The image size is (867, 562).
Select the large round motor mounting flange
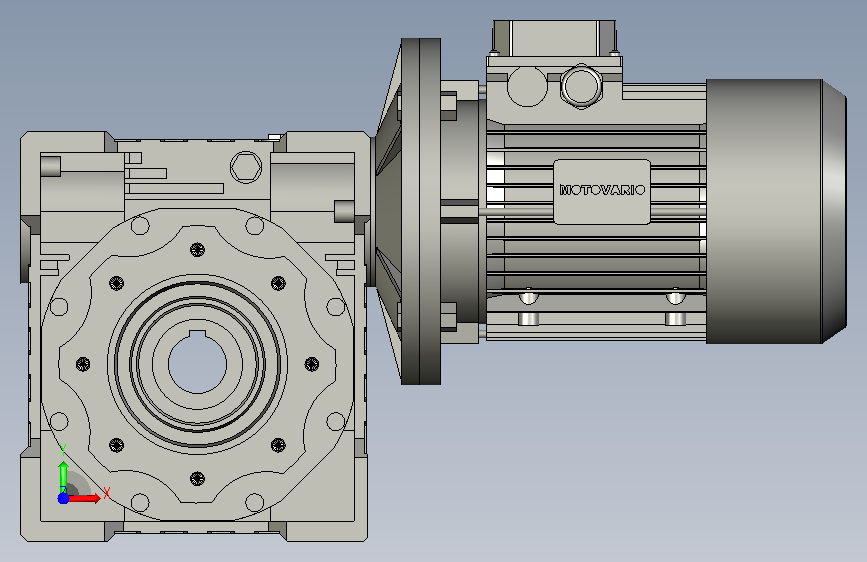[x=420, y=211]
